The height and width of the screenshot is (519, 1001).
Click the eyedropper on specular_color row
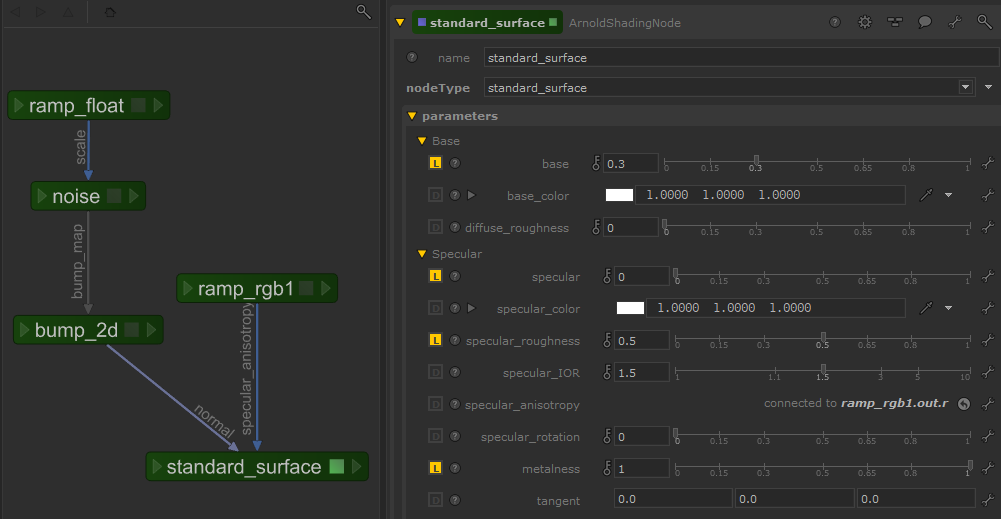(x=926, y=308)
